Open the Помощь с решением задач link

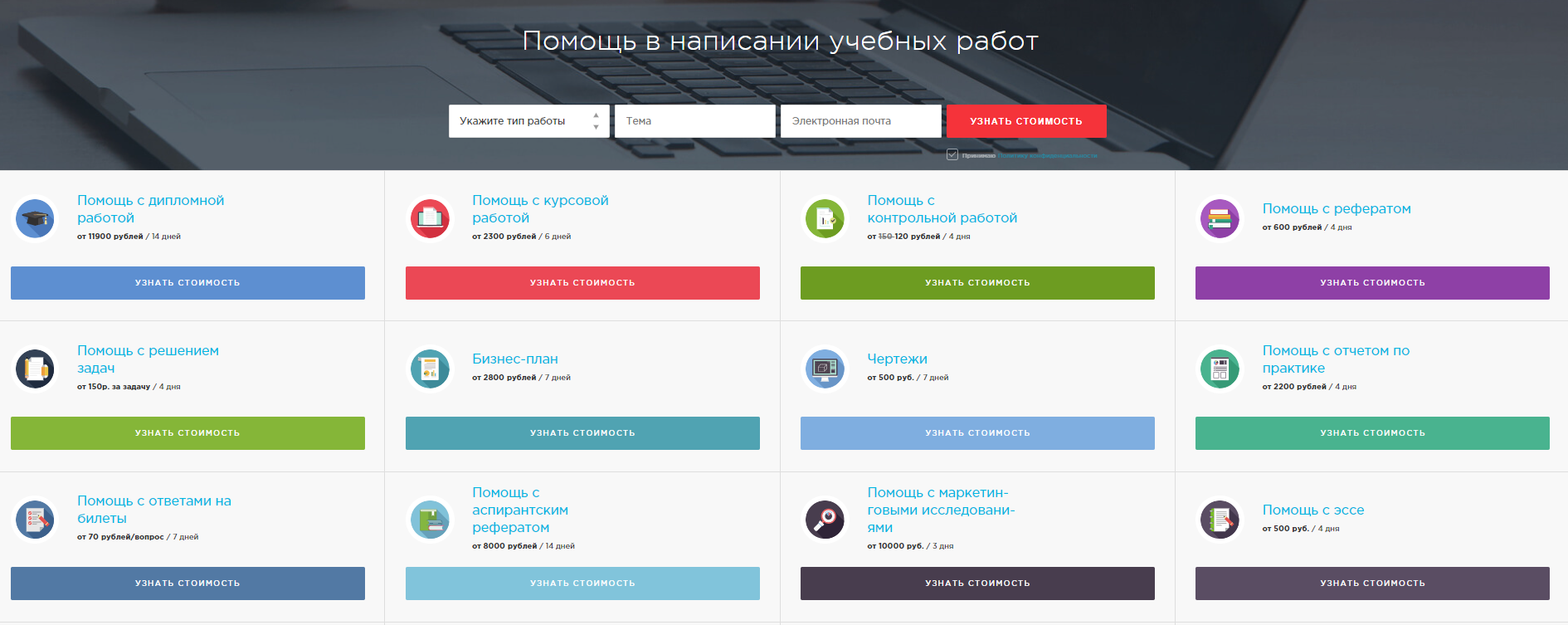148,359
